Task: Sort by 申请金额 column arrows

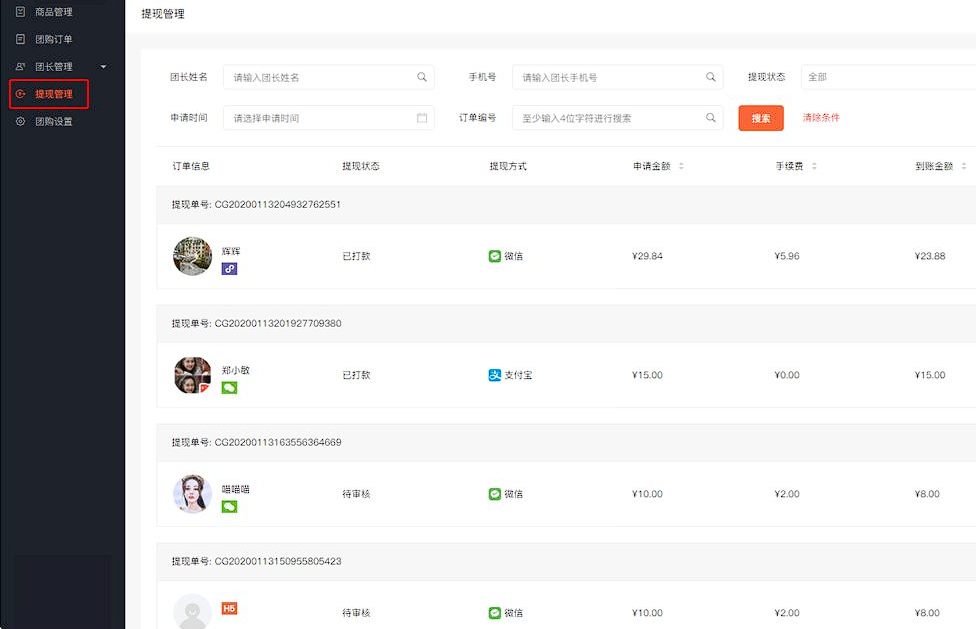Action: (x=681, y=166)
